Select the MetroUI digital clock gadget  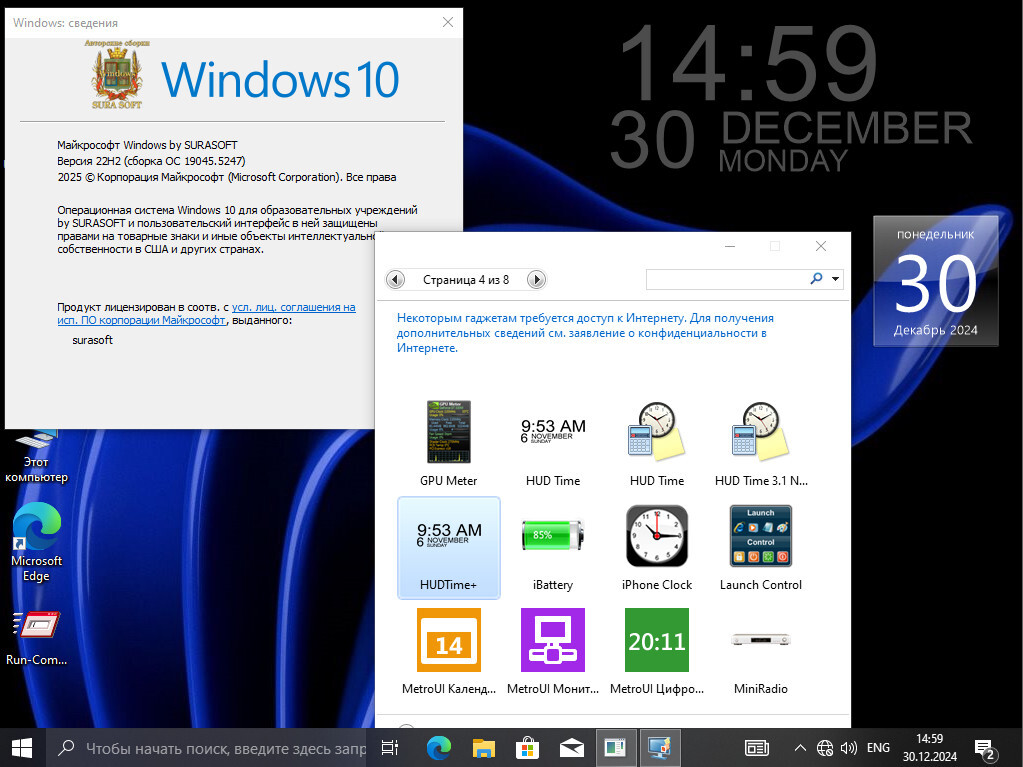point(656,652)
